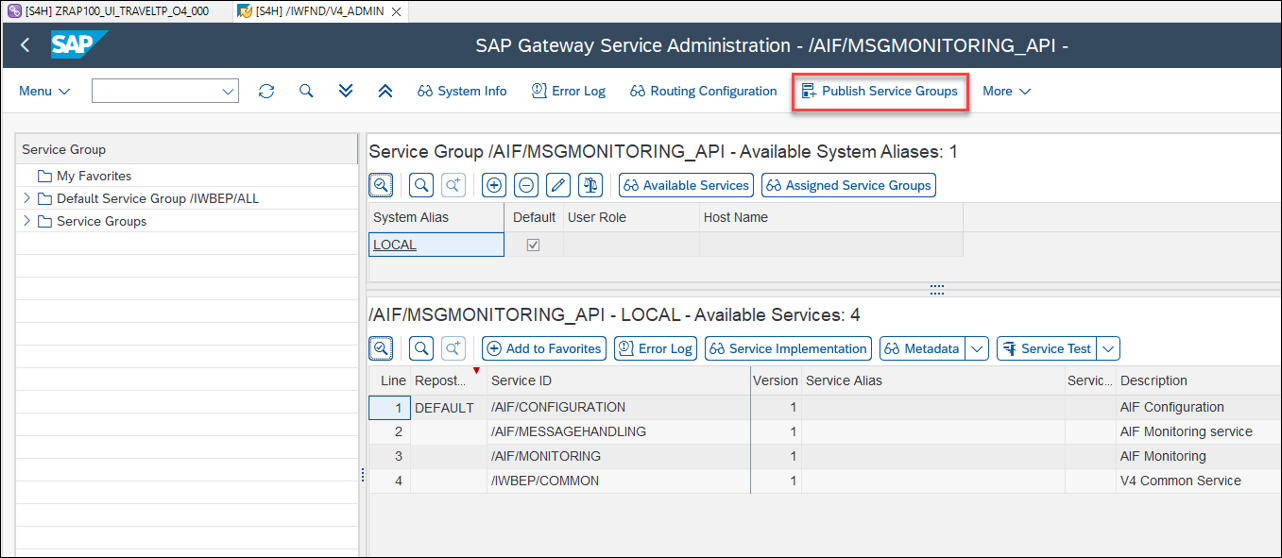The width and height of the screenshot is (1282, 558).
Task: Click the V4 Common Service description
Action: (1180, 480)
